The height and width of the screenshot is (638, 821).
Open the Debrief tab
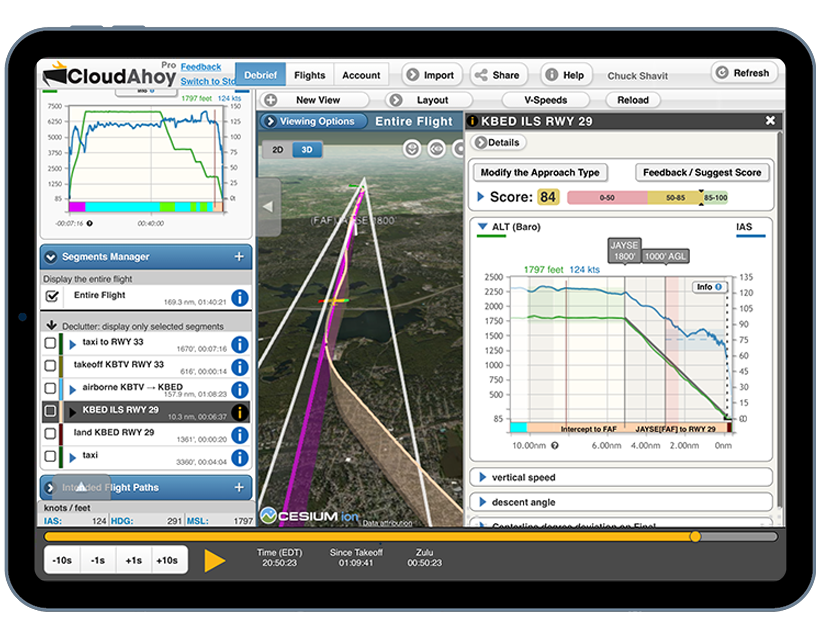point(260,75)
